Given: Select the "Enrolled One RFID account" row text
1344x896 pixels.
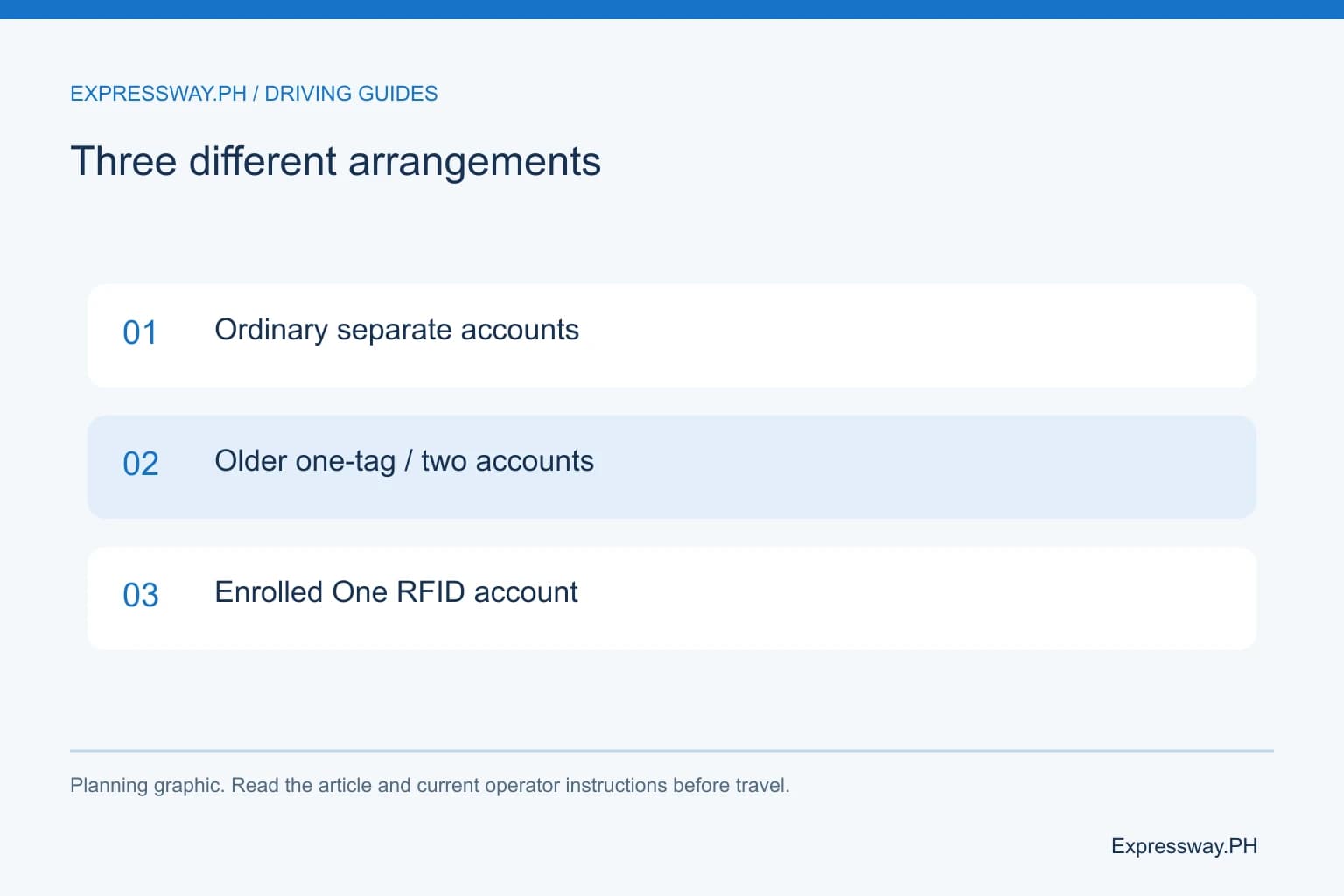Looking at the screenshot, I should click(396, 592).
